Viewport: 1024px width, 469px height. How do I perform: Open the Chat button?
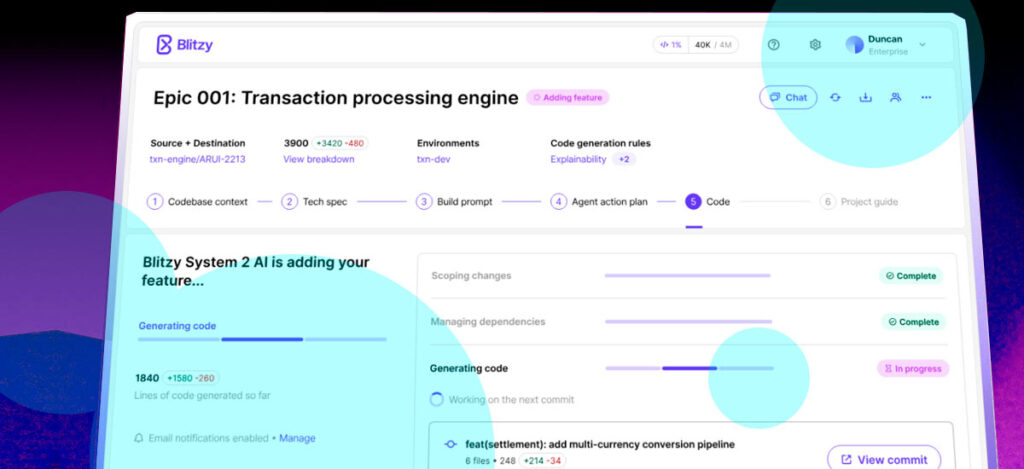[x=788, y=97]
